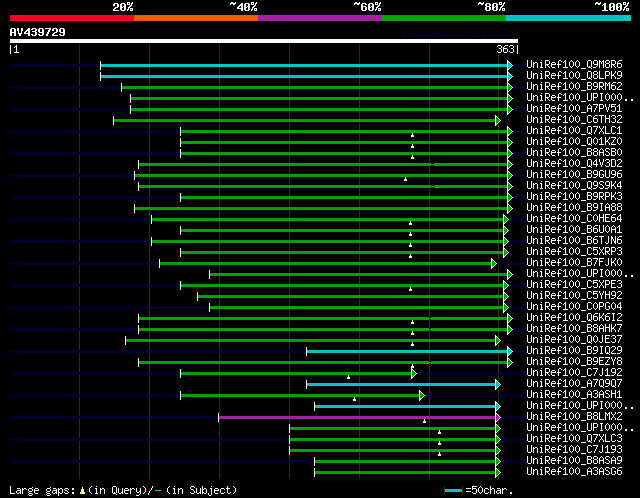Image resolution: width=640 pixels, height=498 pixels.
Task: Click the '(in Subject)' legend text
Action: [x=201, y=490]
